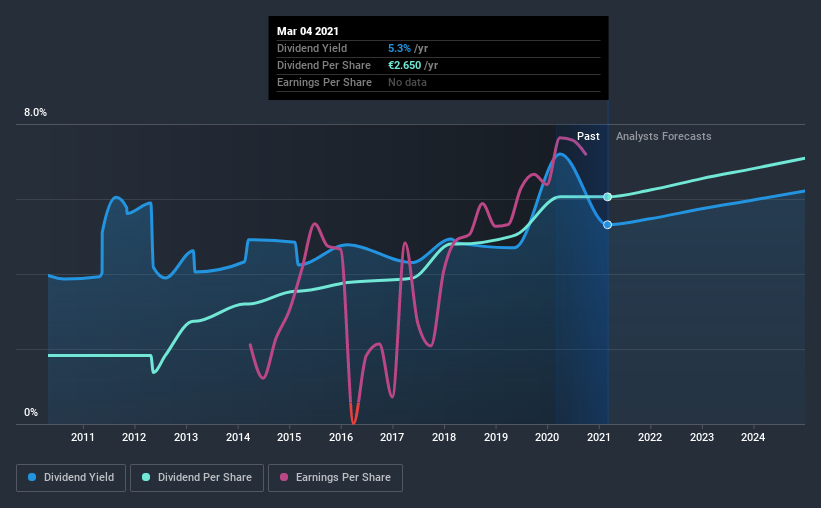The width and height of the screenshot is (821, 508).
Task: Click the 2023 x-axis label
Action: pyautogui.click(x=702, y=437)
